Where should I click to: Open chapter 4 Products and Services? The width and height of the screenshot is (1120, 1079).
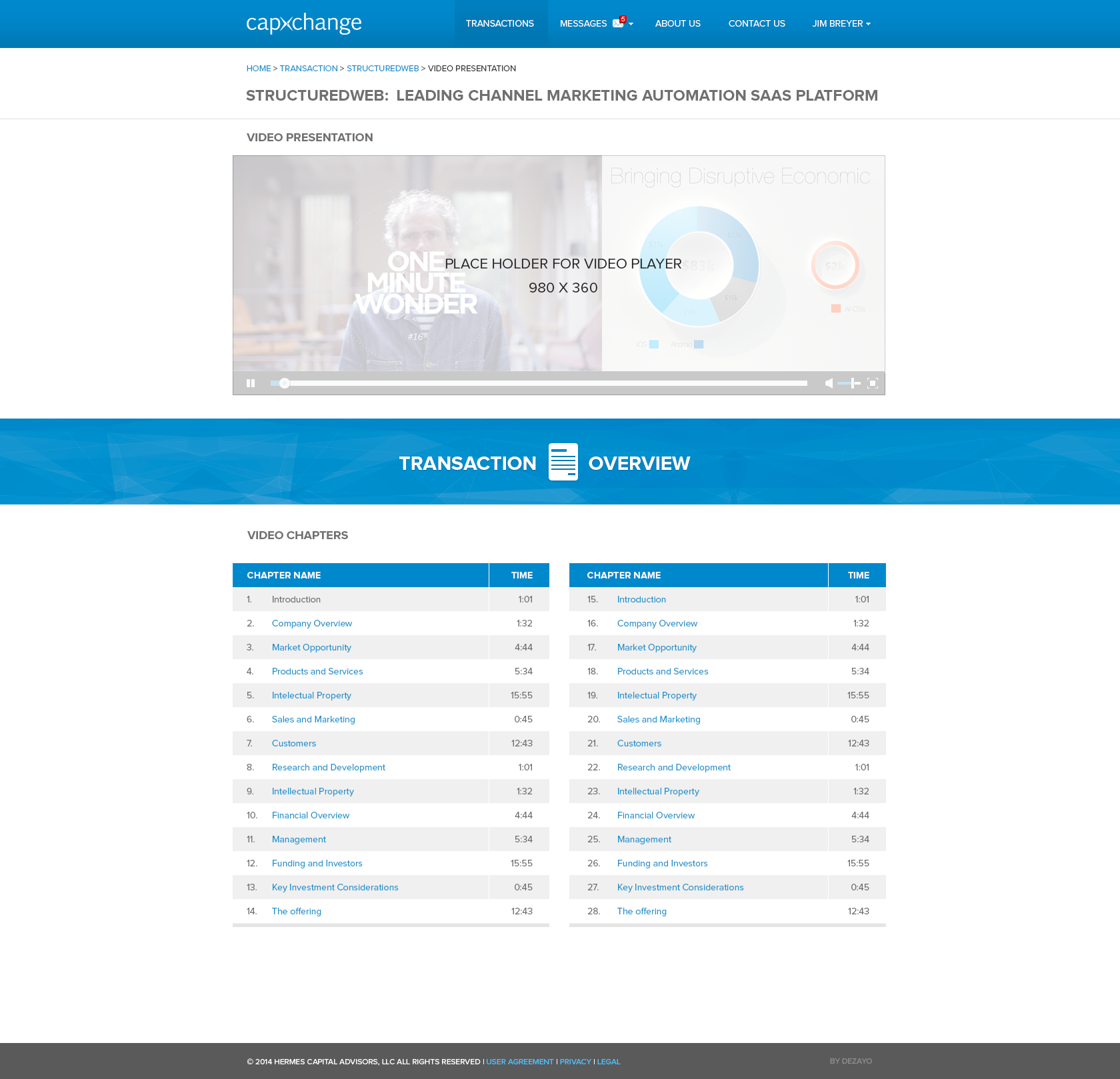pos(317,671)
